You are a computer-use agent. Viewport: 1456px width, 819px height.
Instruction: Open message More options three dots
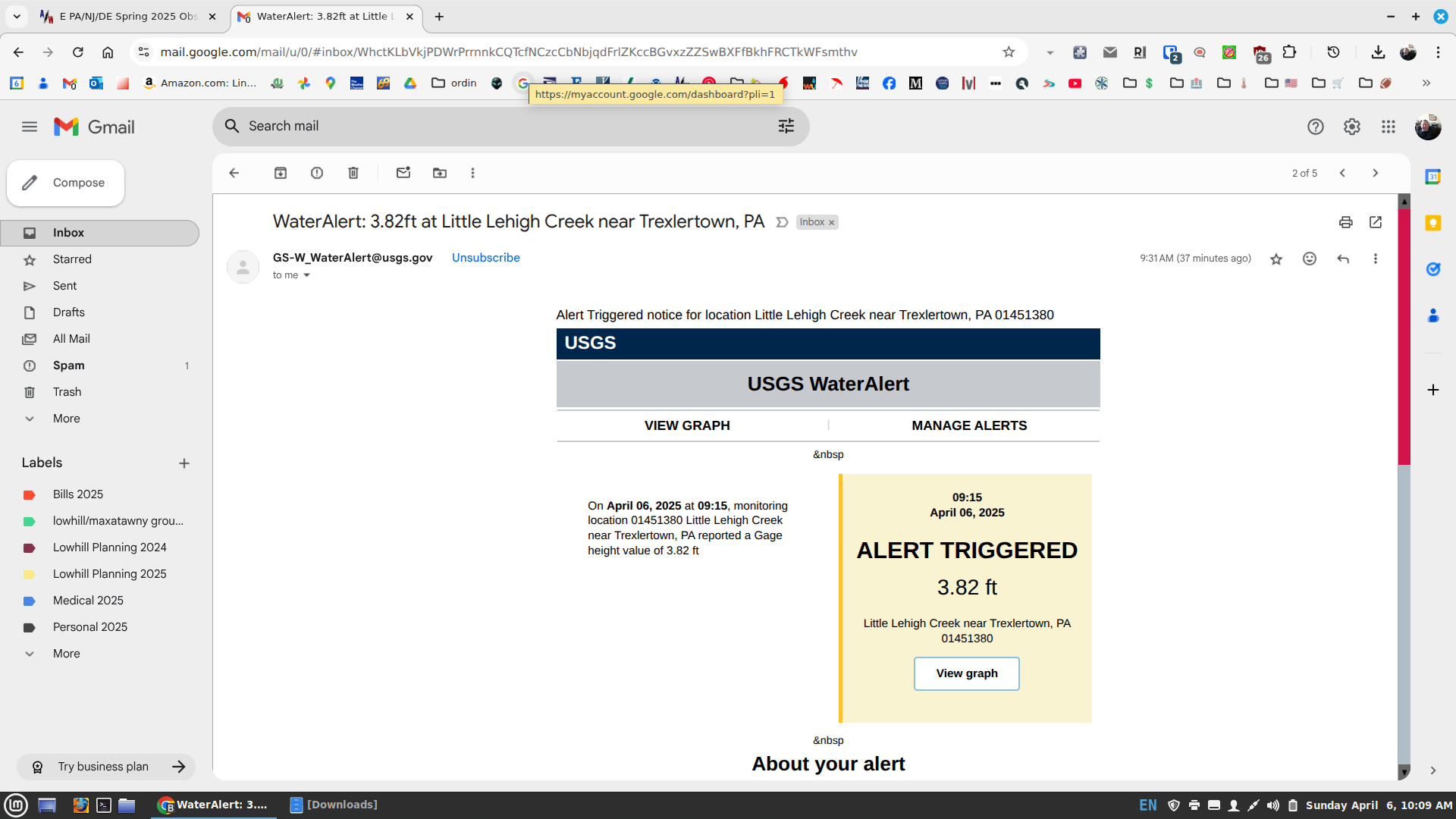(x=1376, y=259)
